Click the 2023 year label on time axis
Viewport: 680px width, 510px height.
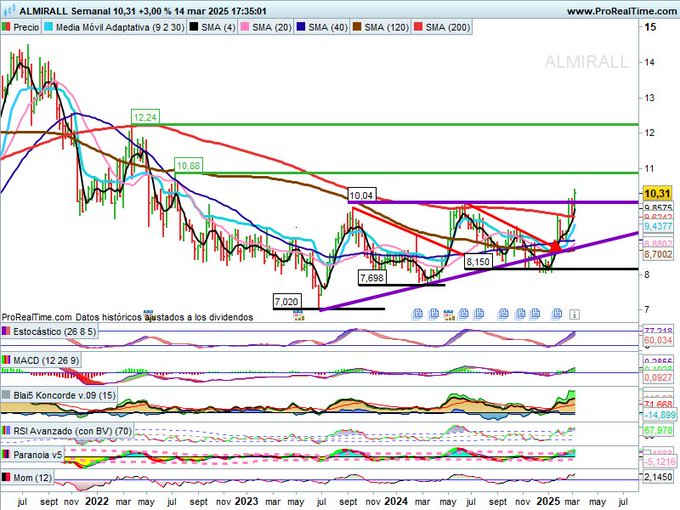tap(246, 501)
